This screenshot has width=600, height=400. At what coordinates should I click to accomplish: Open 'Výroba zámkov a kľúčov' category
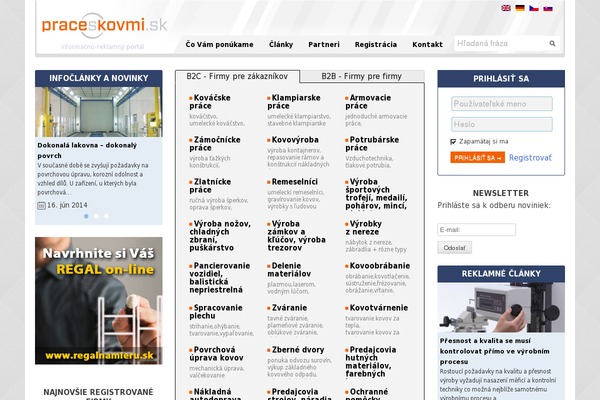(x=297, y=236)
